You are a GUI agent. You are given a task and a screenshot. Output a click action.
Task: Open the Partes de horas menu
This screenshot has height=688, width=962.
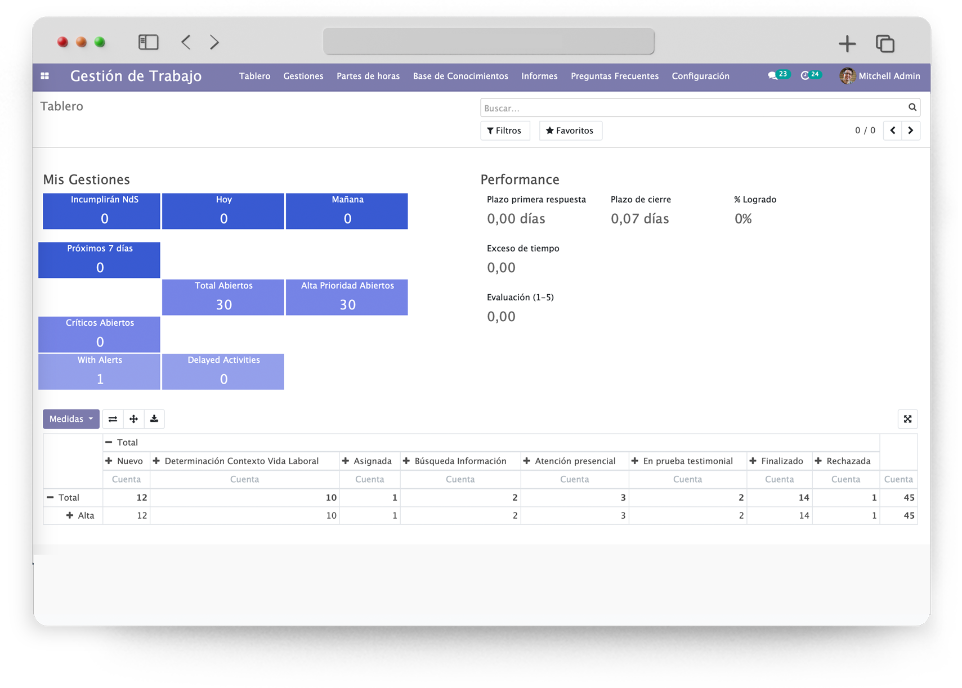pyautogui.click(x=368, y=76)
